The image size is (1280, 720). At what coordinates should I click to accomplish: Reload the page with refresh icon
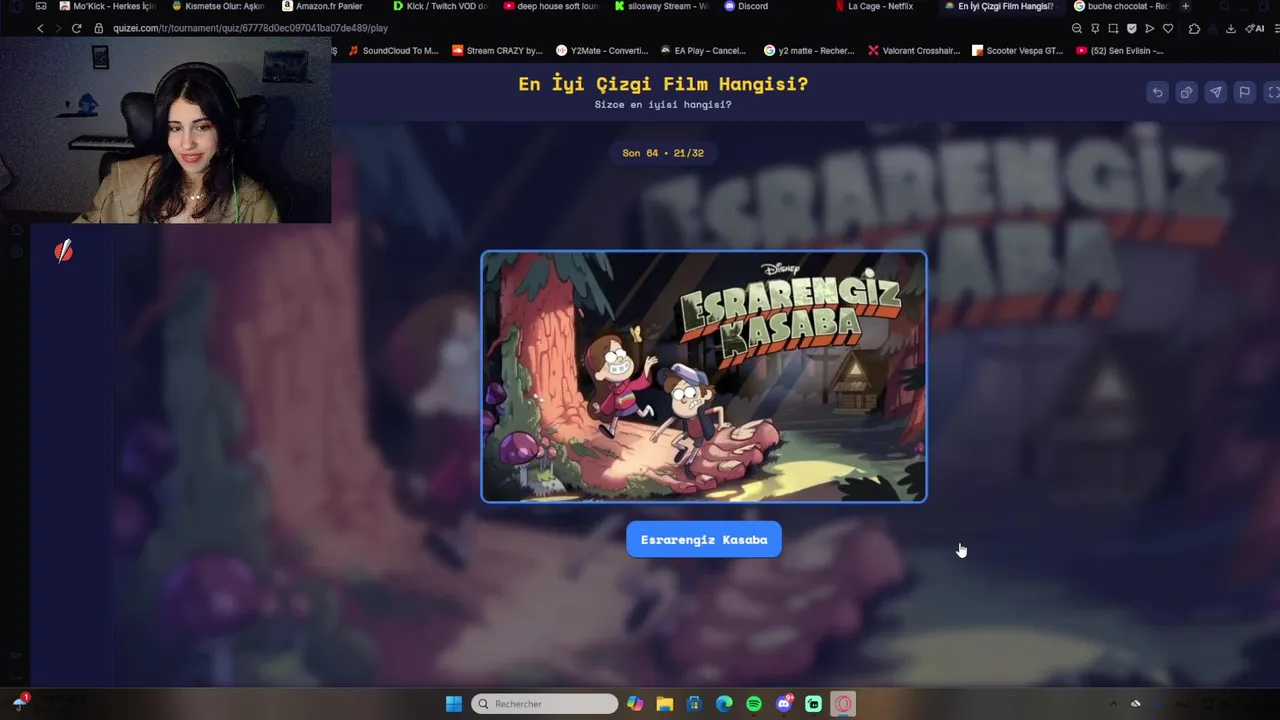pos(76,28)
